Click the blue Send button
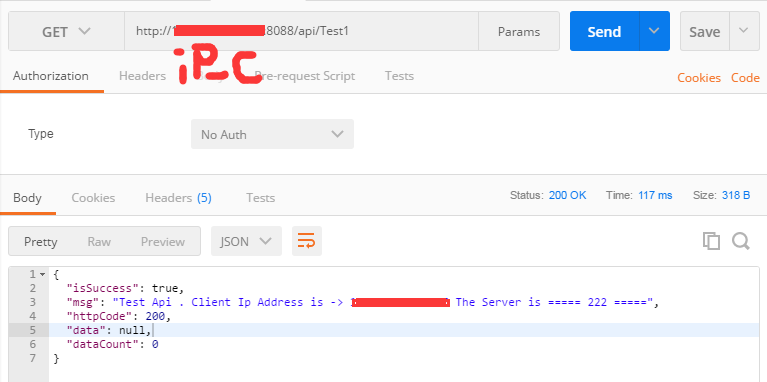Image resolution: width=767 pixels, height=382 pixels. (x=605, y=31)
